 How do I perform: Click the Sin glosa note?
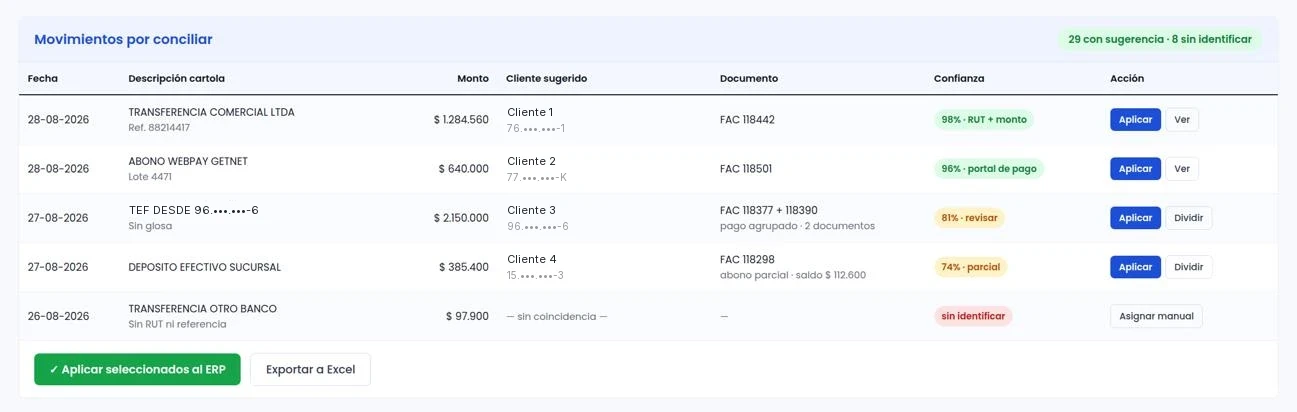pos(150,226)
